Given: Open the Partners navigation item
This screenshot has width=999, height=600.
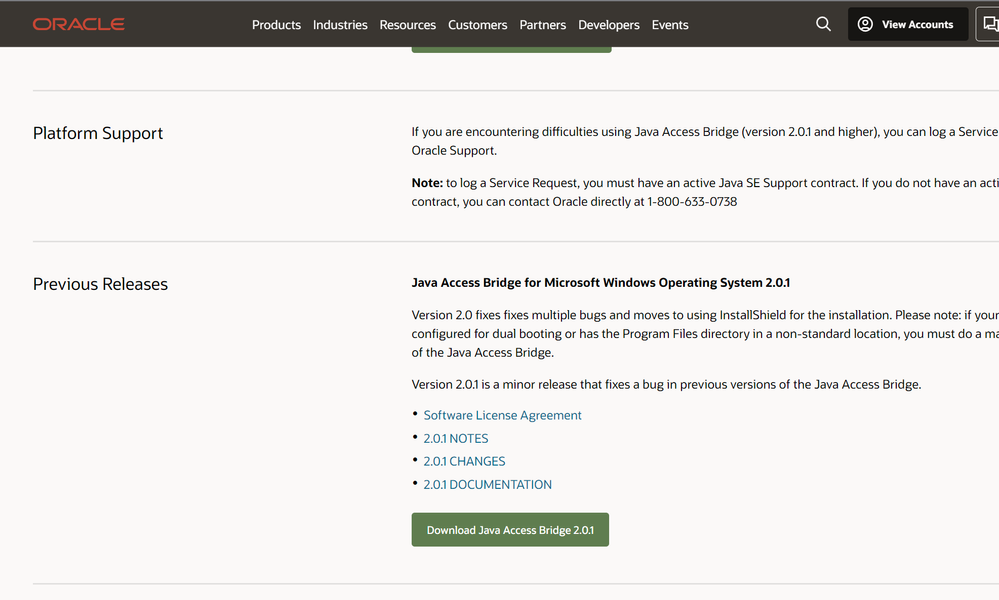Looking at the screenshot, I should point(542,25).
